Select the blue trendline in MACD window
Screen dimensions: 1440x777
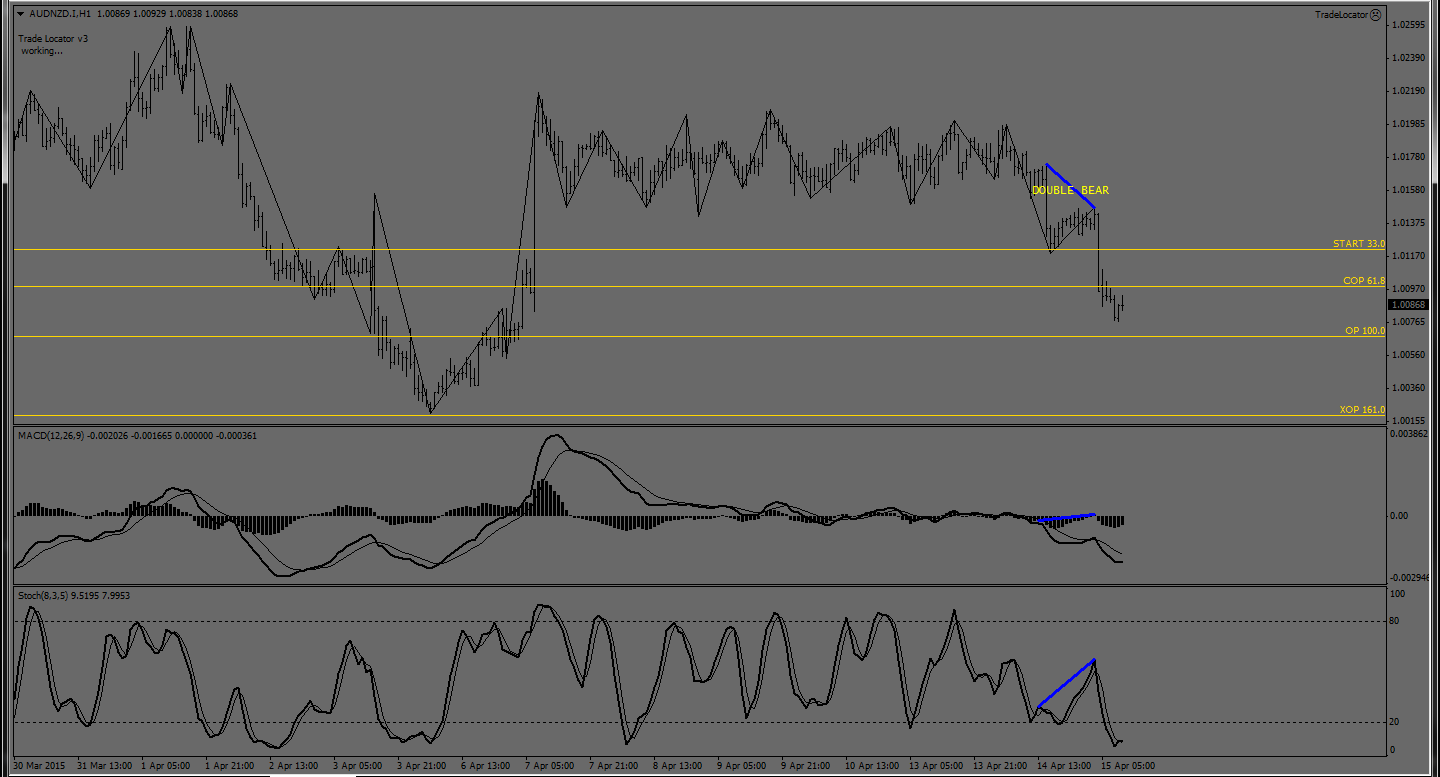coord(1067,518)
